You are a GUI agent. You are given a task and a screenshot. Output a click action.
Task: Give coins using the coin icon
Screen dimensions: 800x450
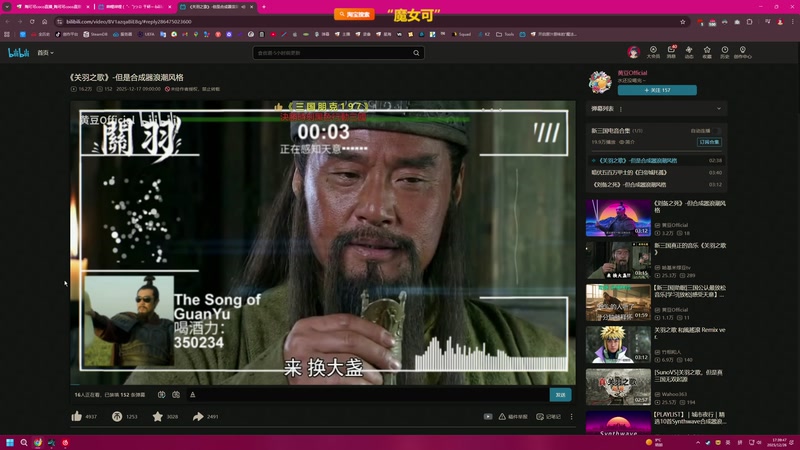117,416
